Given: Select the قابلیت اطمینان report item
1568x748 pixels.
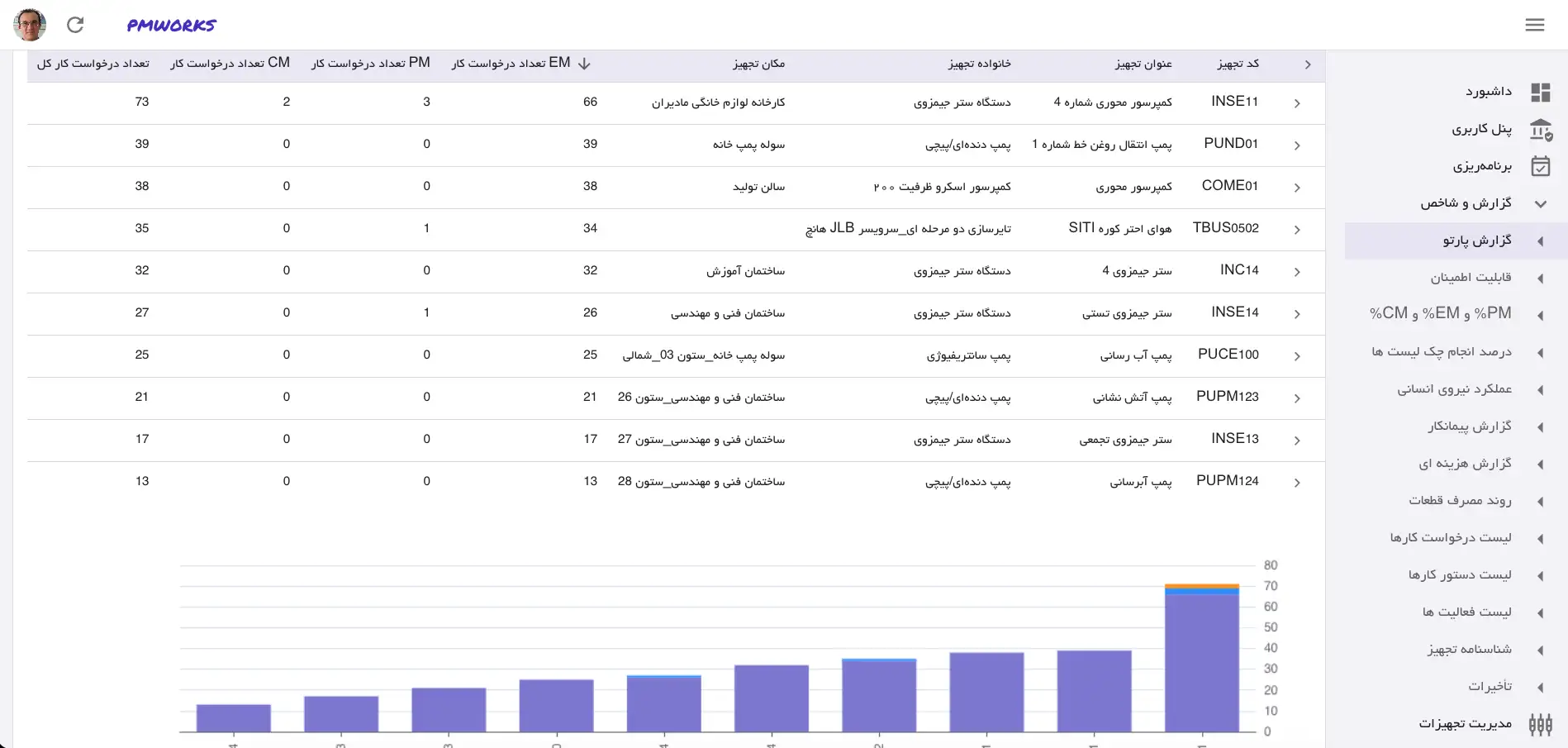Looking at the screenshot, I should [x=1470, y=278].
